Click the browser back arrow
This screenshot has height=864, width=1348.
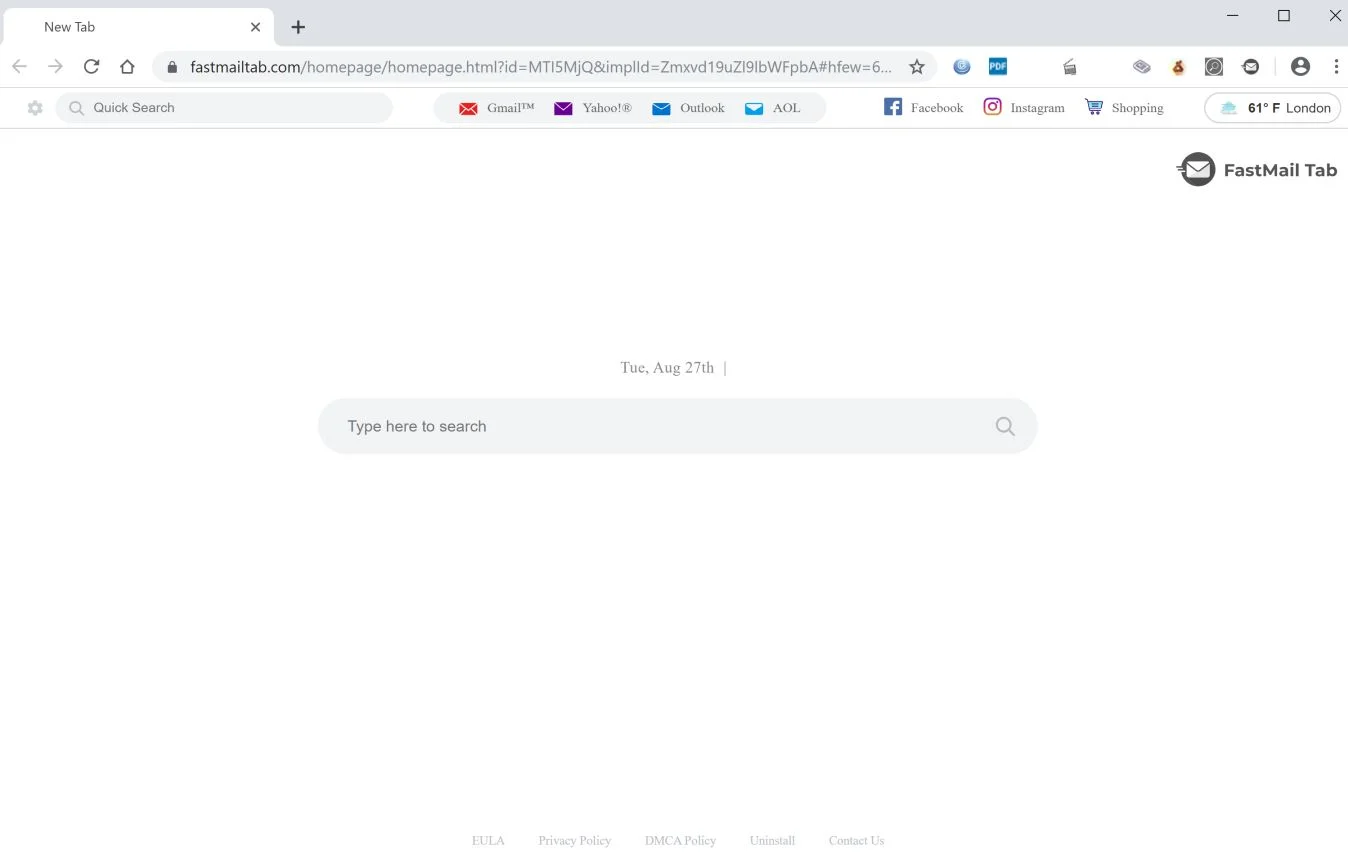(x=19, y=67)
